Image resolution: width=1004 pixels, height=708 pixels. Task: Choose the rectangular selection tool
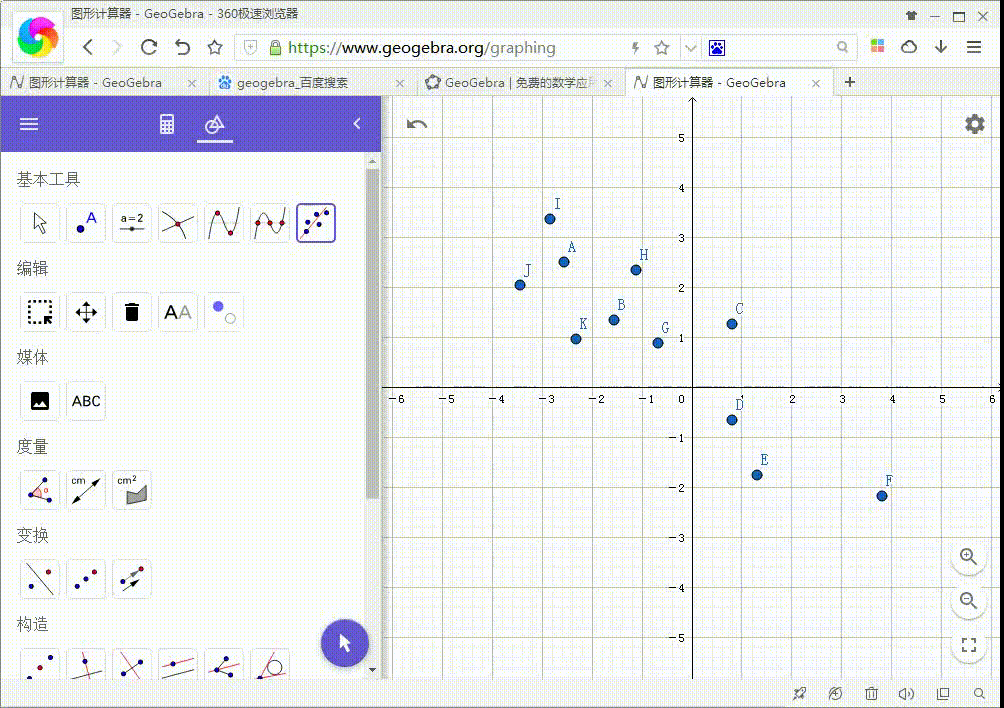[40, 312]
